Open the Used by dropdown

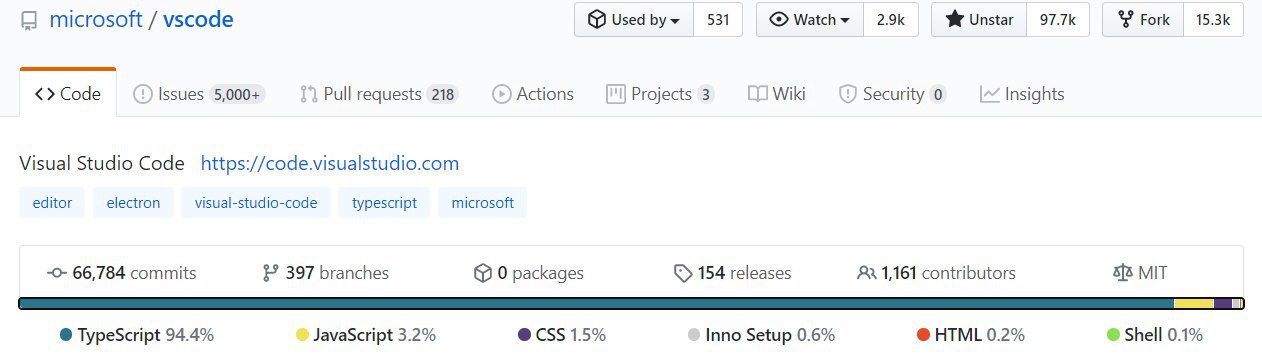pyautogui.click(x=634, y=20)
